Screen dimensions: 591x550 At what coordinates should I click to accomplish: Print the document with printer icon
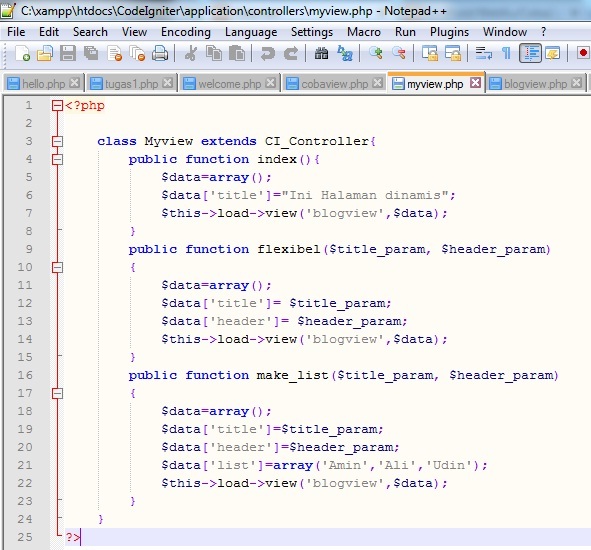(160, 53)
